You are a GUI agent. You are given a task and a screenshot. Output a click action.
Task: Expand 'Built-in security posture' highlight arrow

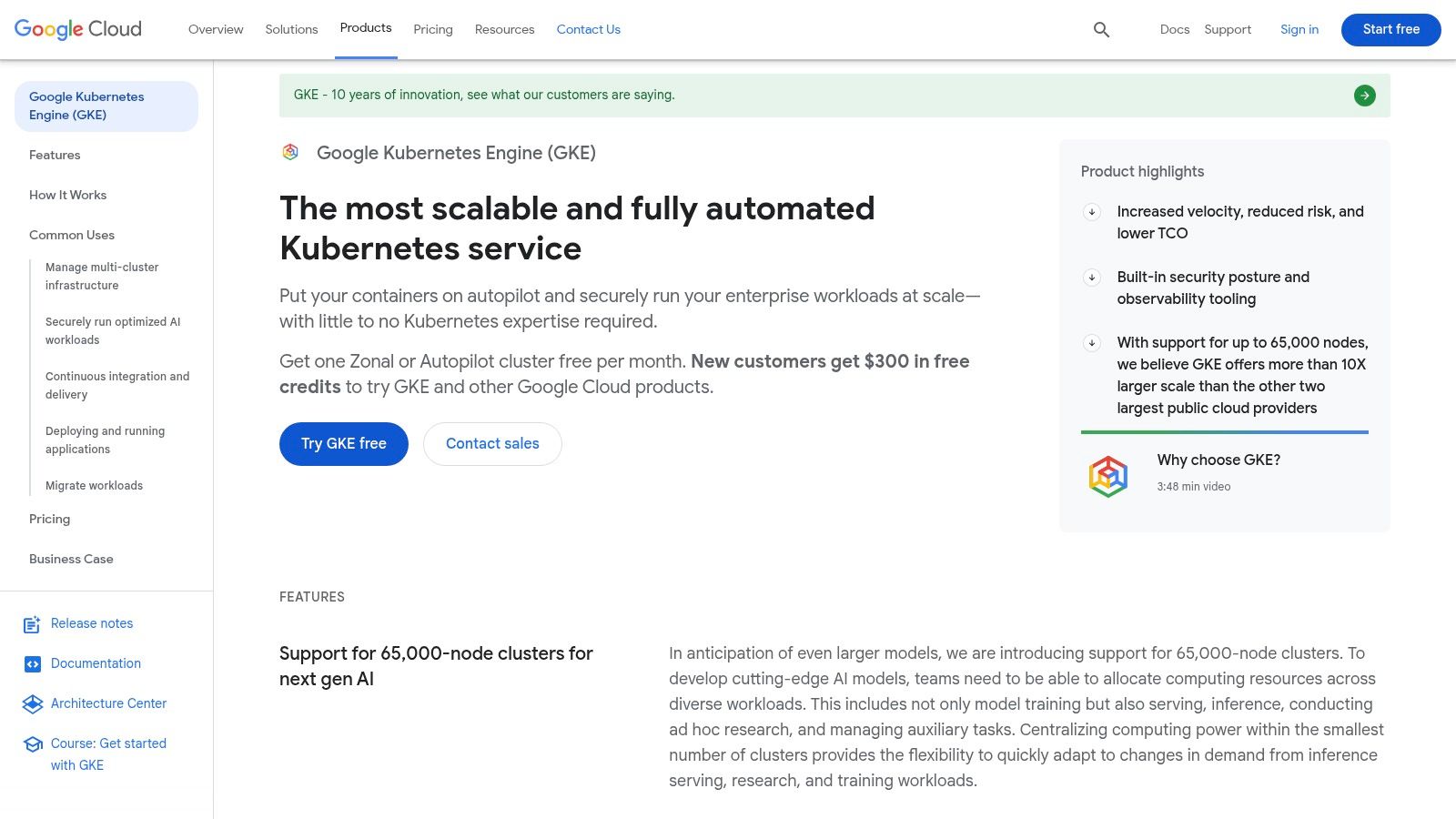[x=1092, y=278]
